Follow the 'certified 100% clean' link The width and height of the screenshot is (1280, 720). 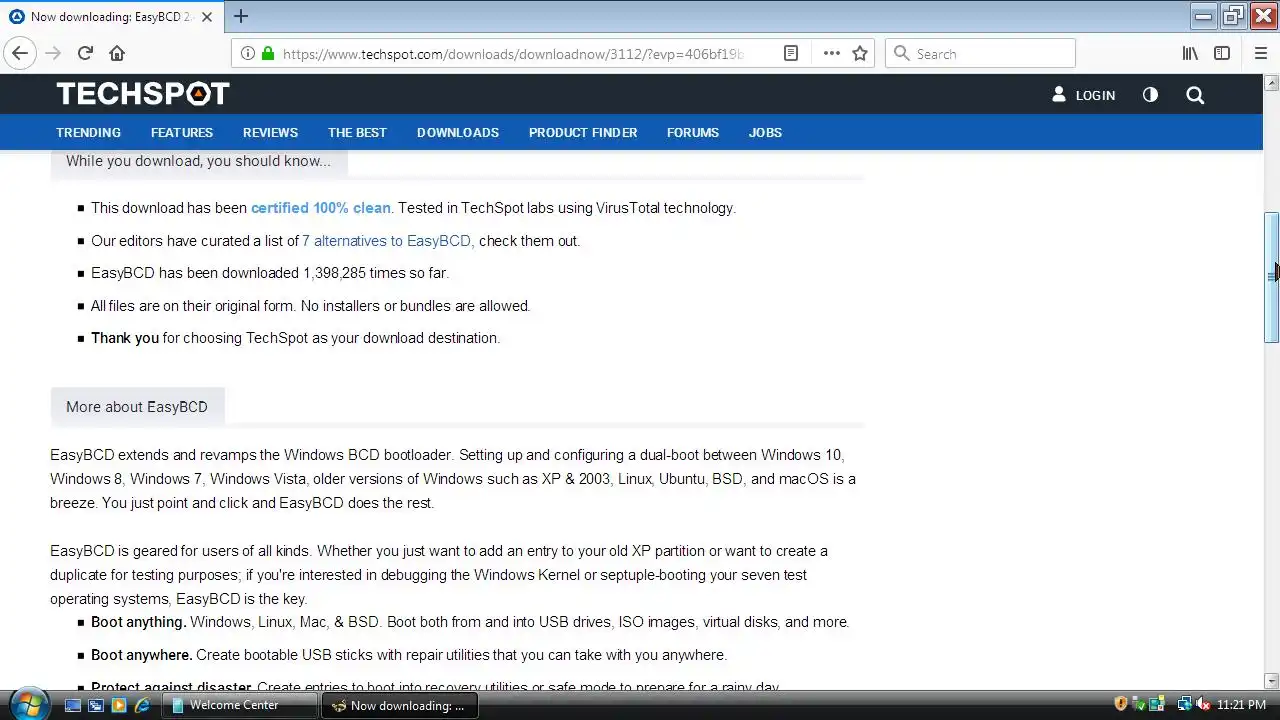coord(321,208)
